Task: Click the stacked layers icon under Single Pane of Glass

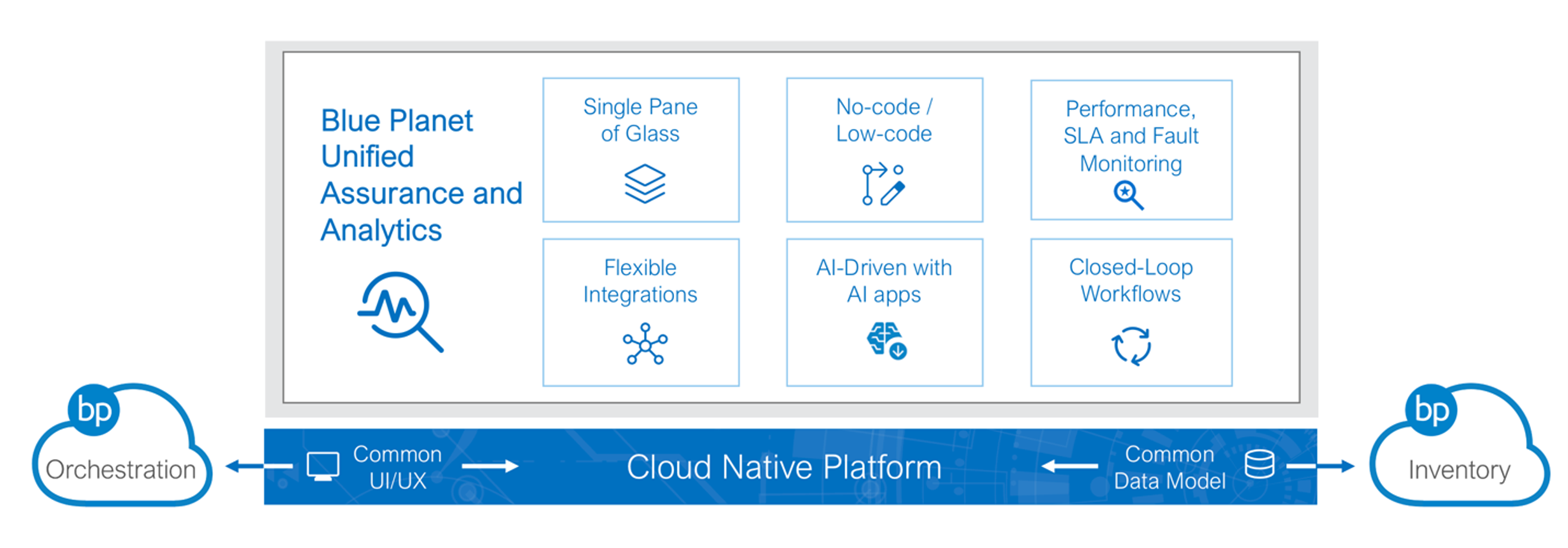Action: pyautogui.click(x=644, y=183)
